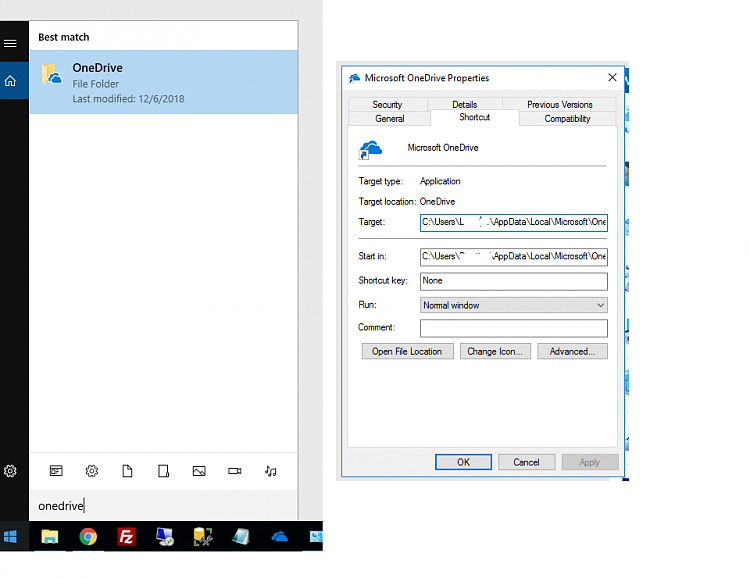Screen dimensions: 750x578
Task: Click the Change Icon... button
Action: 495,352
